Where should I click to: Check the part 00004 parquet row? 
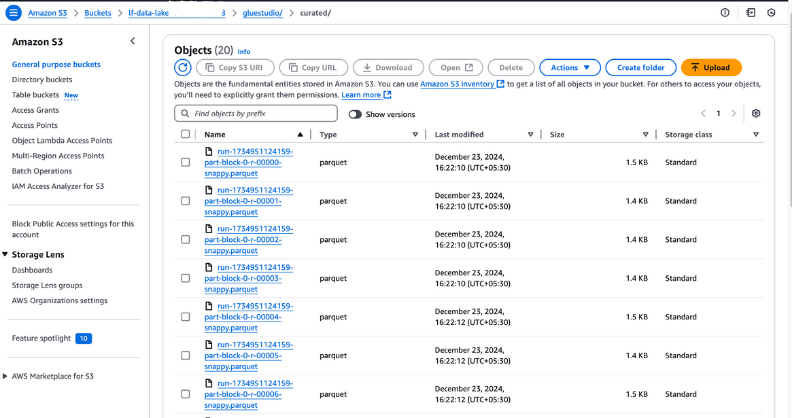185,317
